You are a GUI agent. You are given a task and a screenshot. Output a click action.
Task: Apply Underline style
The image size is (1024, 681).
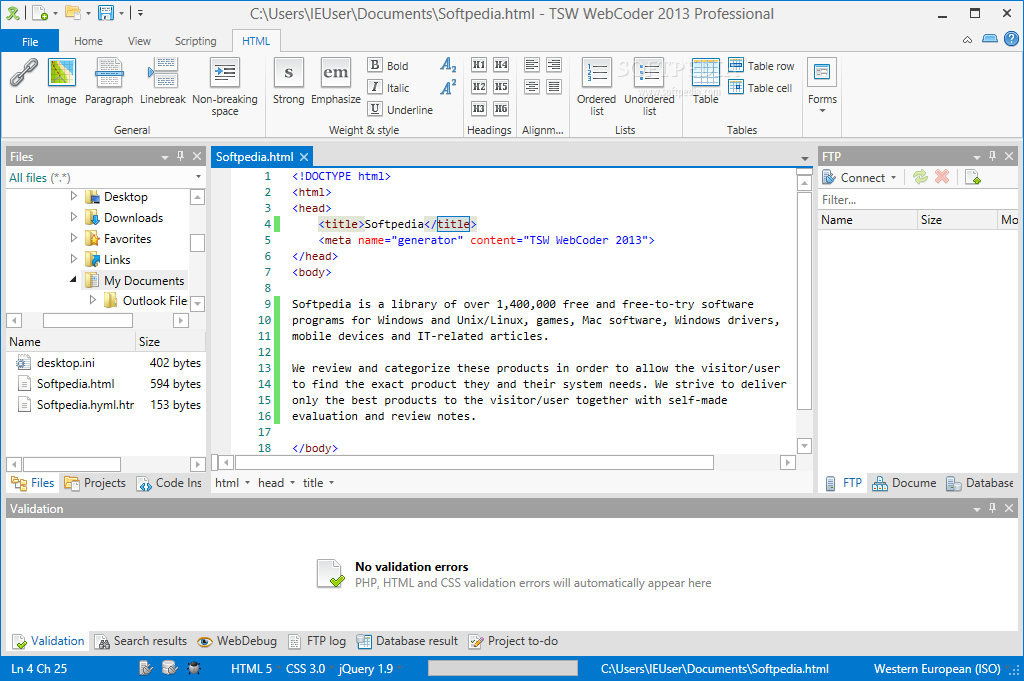tap(400, 109)
